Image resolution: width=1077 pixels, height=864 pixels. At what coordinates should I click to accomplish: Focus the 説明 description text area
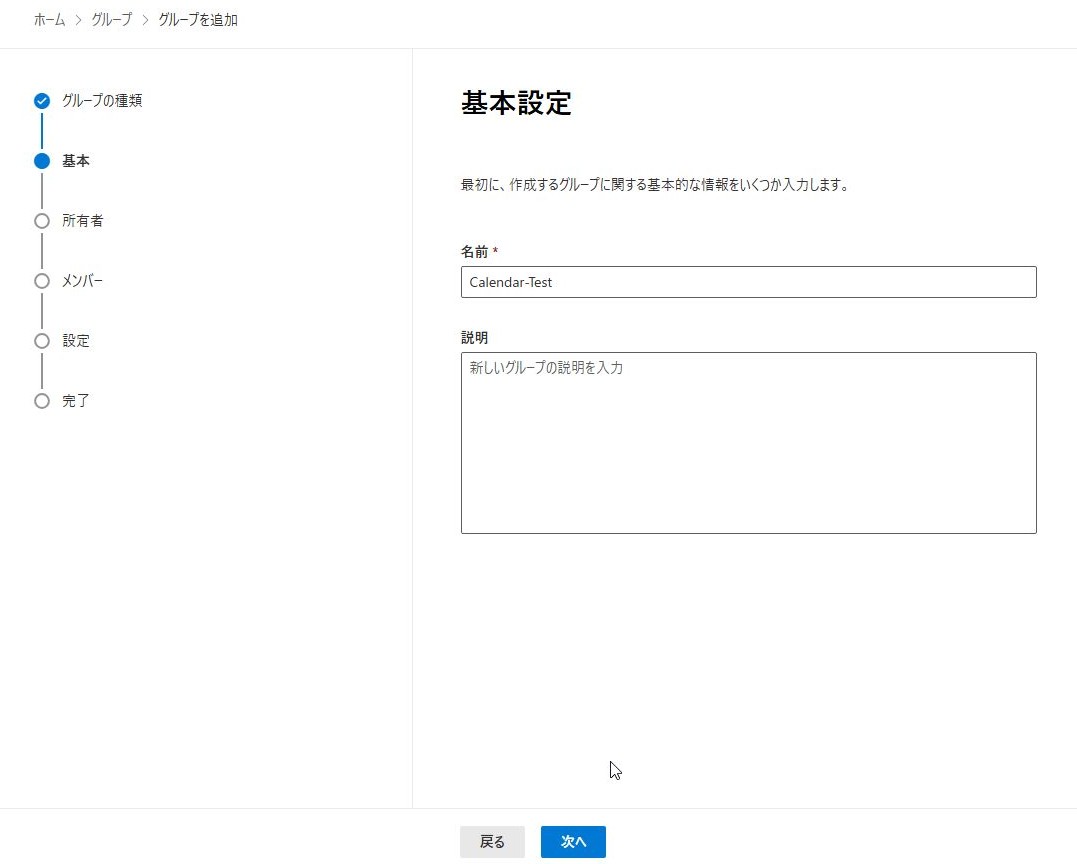click(x=748, y=442)
